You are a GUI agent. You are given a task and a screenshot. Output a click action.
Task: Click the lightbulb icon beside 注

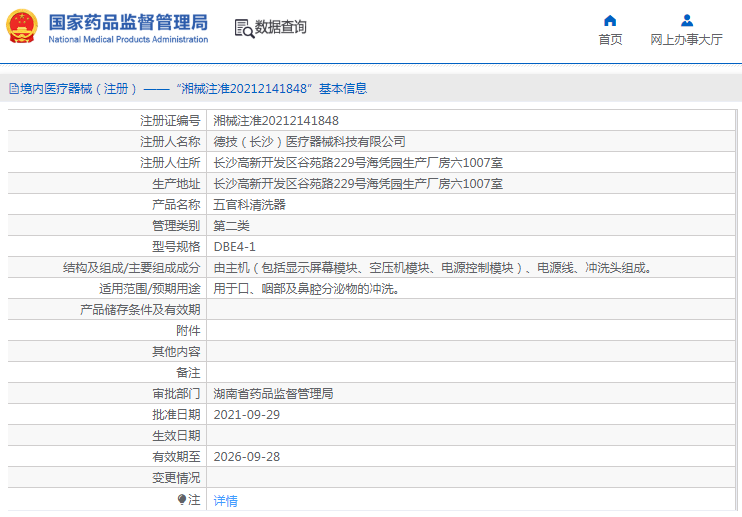pos(181,499)
